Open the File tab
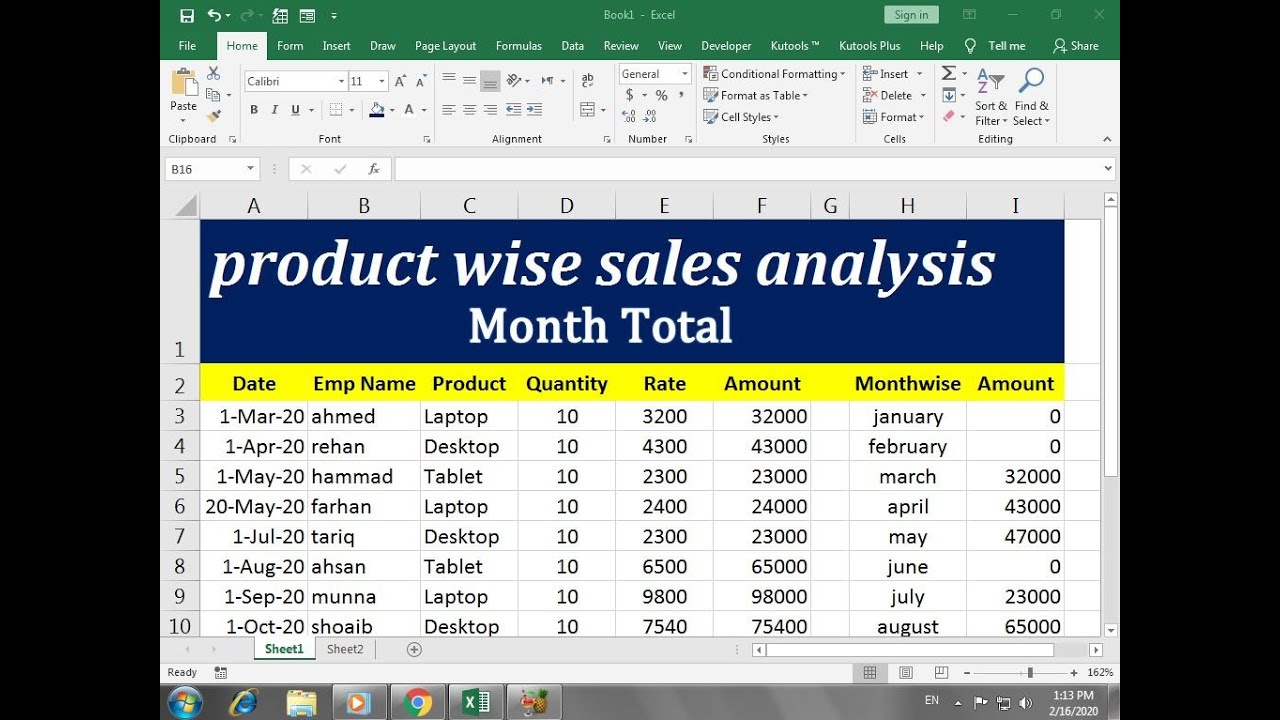The height and width of the screenshot is (720, 1280). pyautogui.click(x=187, y=46)
